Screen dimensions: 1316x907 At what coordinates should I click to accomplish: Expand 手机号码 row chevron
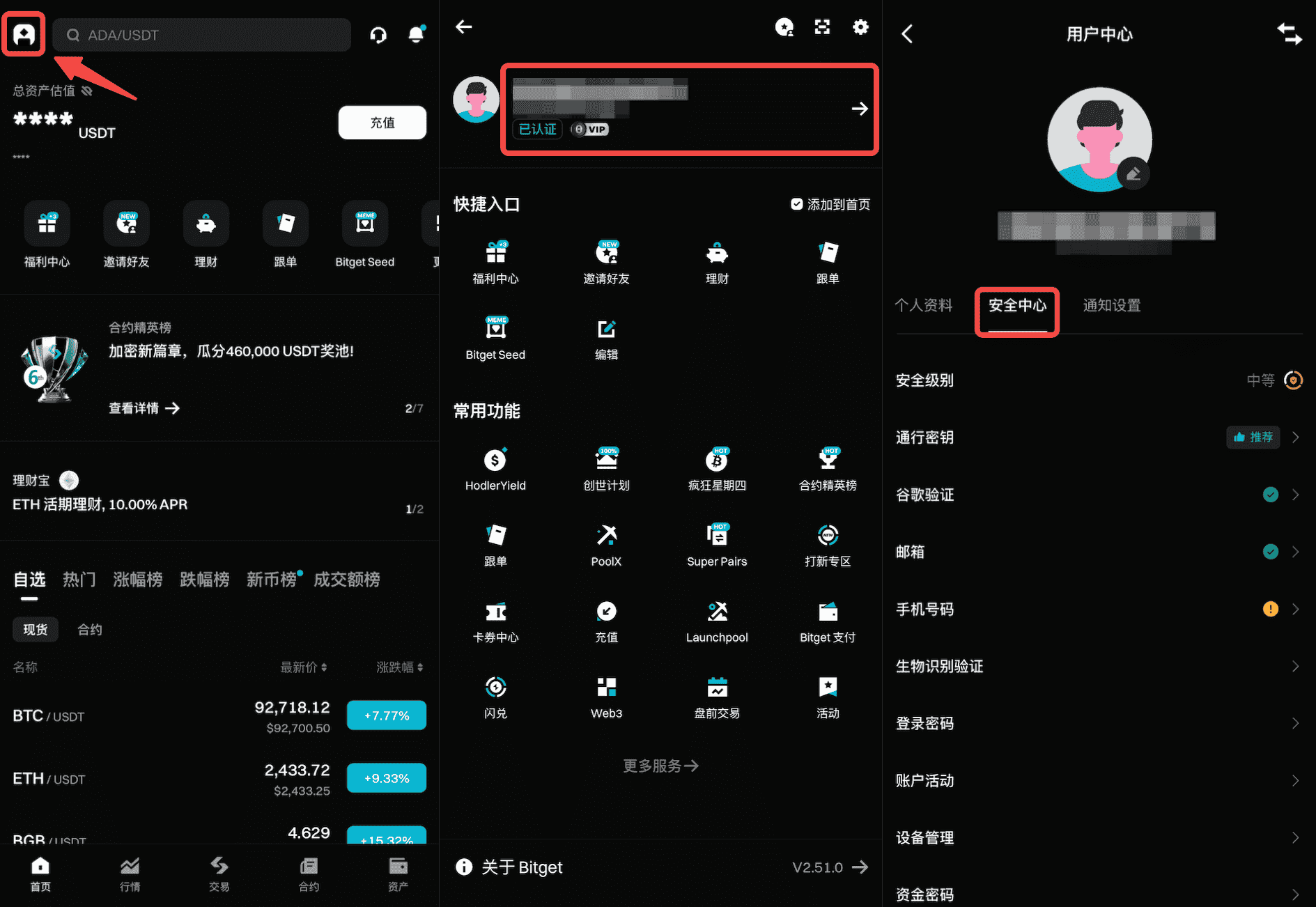pyautogui.click(x=1295, y=609)
